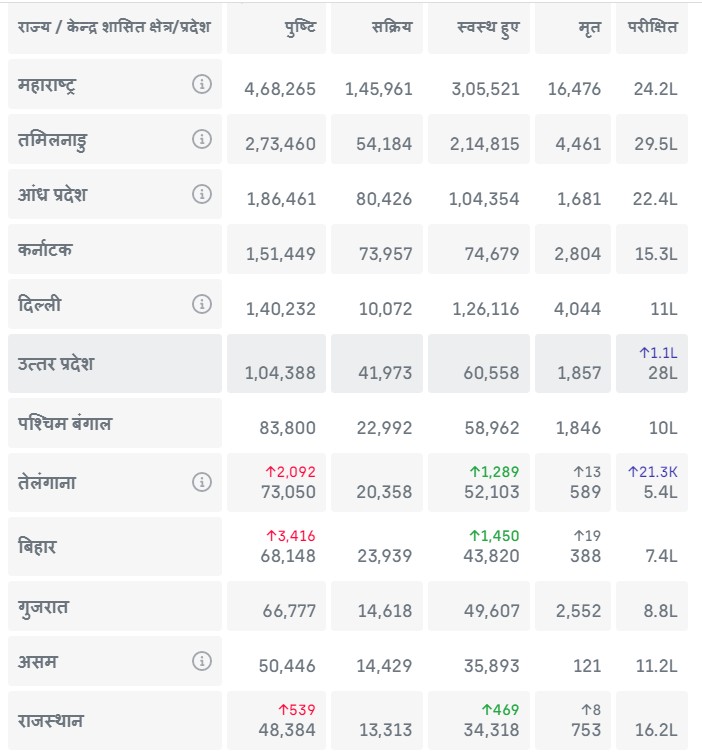Image resolution: width=702 pixels, height=754 pixels.
Task: Click the info icon beside महाराष्ट्र
Action: (x=202, y=85)
